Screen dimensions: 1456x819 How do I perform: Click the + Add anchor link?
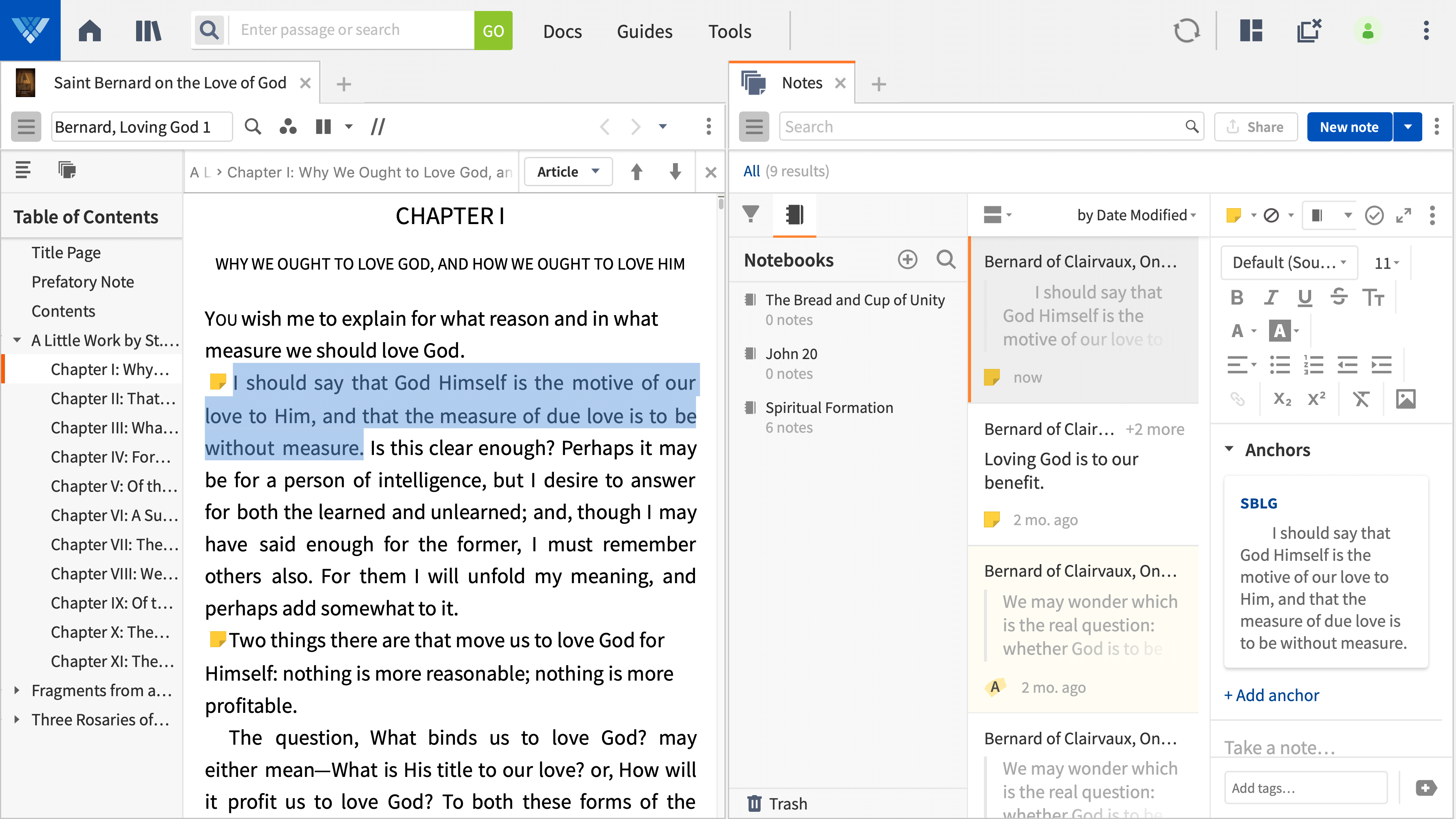pyautogui.click(x=1271, y=695)
